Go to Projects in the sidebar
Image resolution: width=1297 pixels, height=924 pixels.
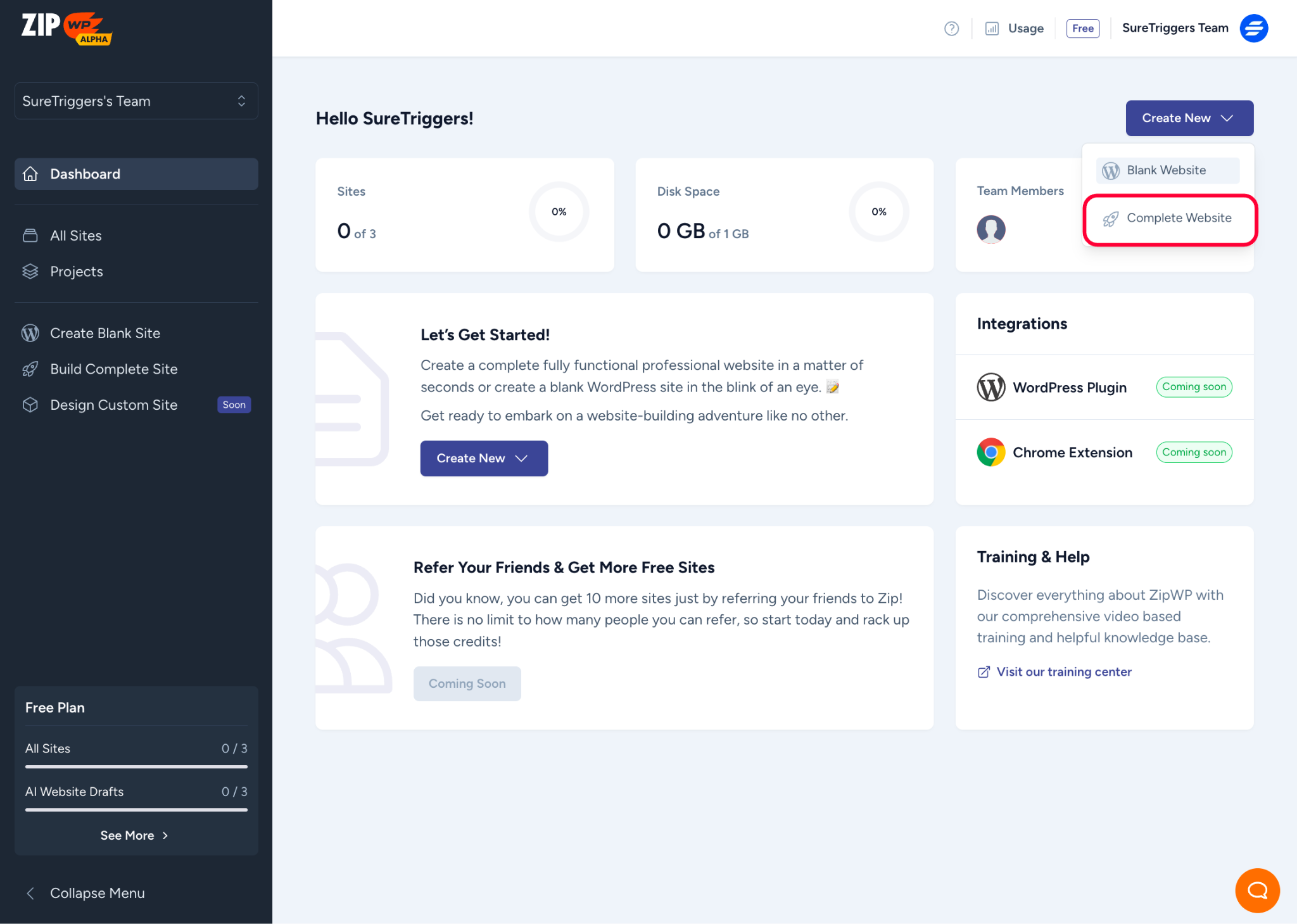coord(76,272)
